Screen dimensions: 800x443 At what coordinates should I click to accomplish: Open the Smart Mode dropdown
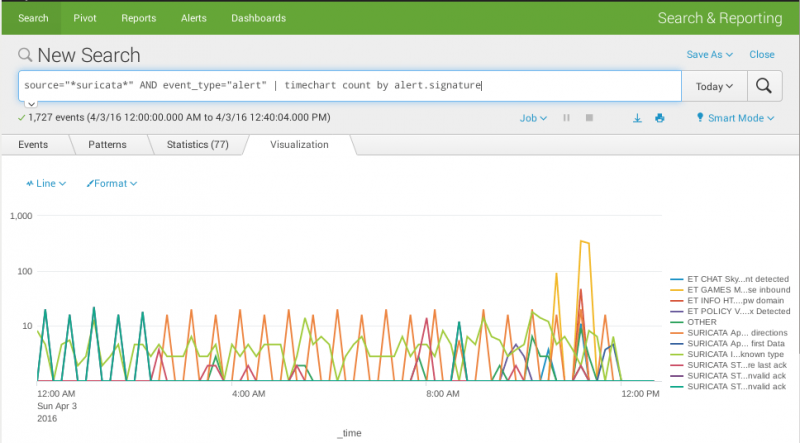coord(735,118)
